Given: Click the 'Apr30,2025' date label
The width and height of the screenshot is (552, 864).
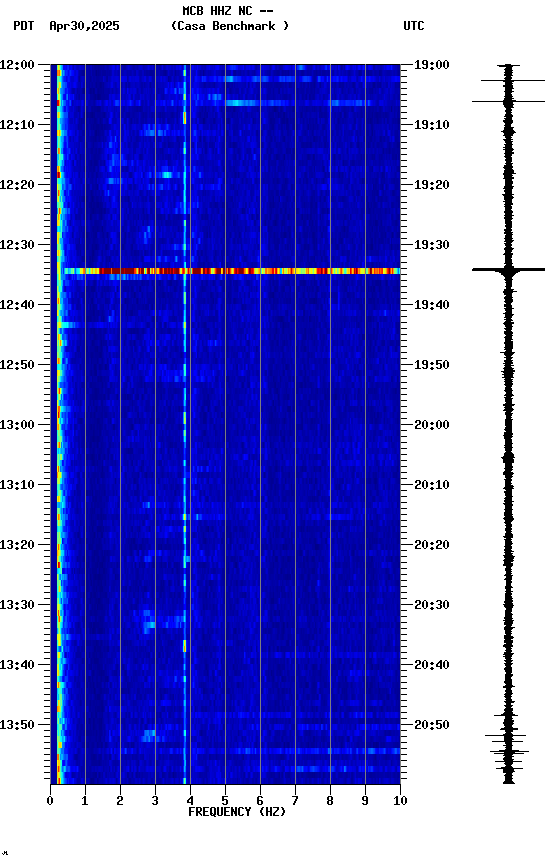Looking at the screenshot, I should (x=84, y=26).
